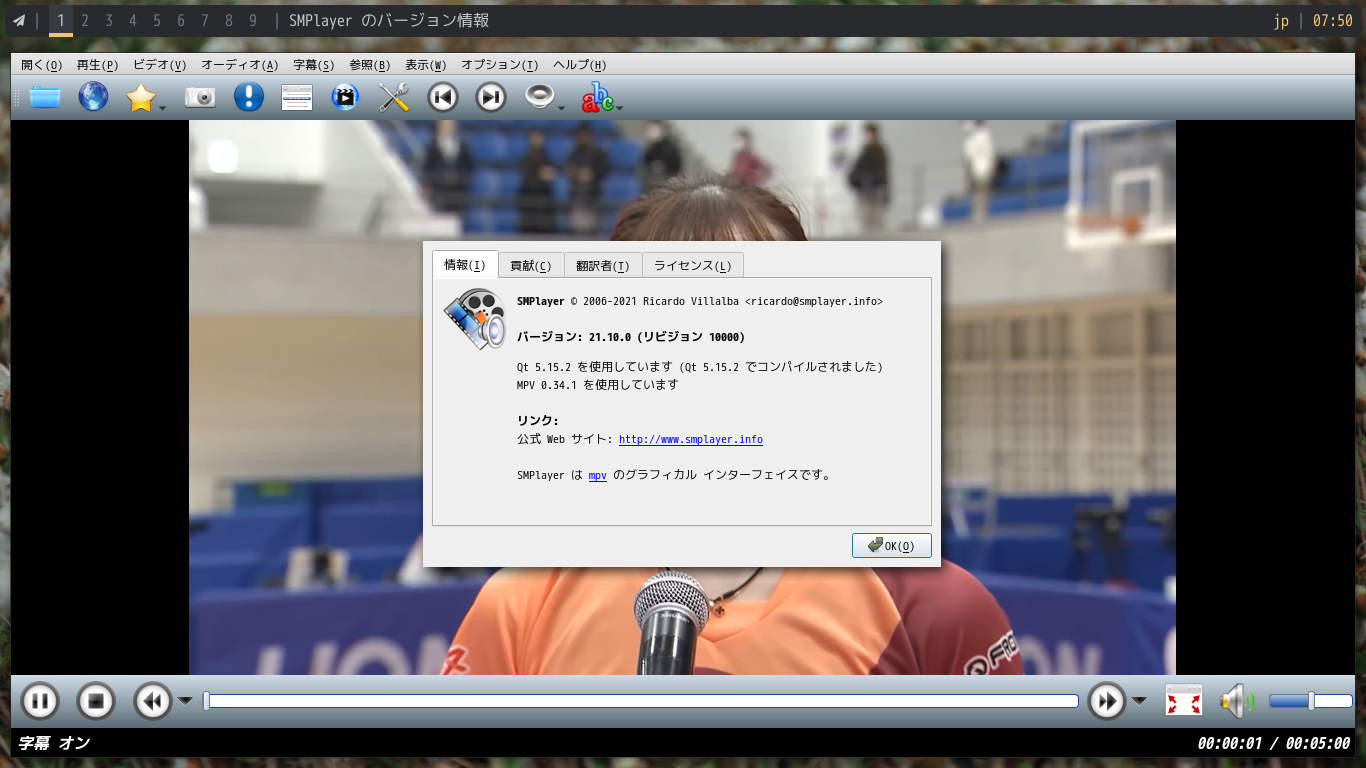Image resolution: width=1366 pixels, height=768 pixels.
Task: Switch to workspace 5
Action: [x=157, y=20]
